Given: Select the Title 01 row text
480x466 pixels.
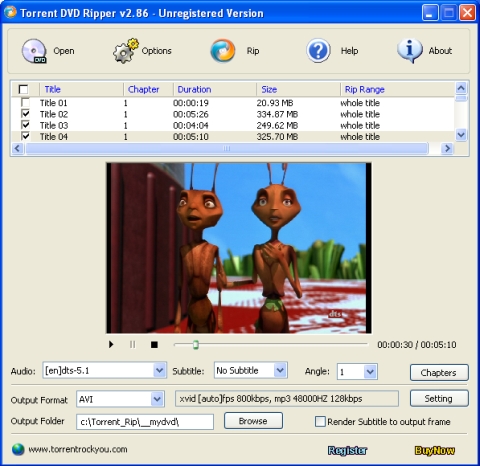Looking at the screenshot, I should (x=53, y=103).
